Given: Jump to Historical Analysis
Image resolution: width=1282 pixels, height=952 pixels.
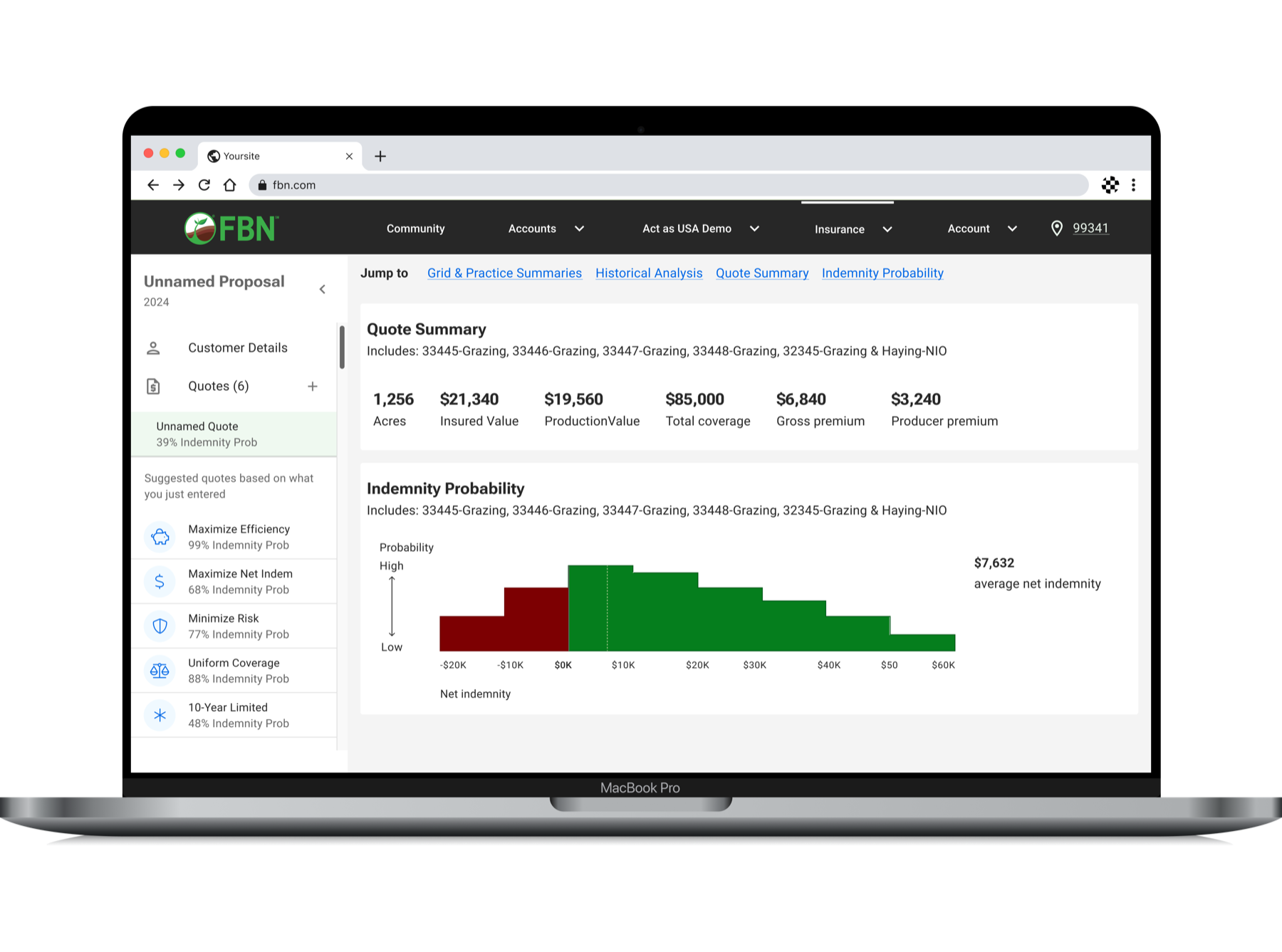Looking at the screenshot, I should 649,273.
